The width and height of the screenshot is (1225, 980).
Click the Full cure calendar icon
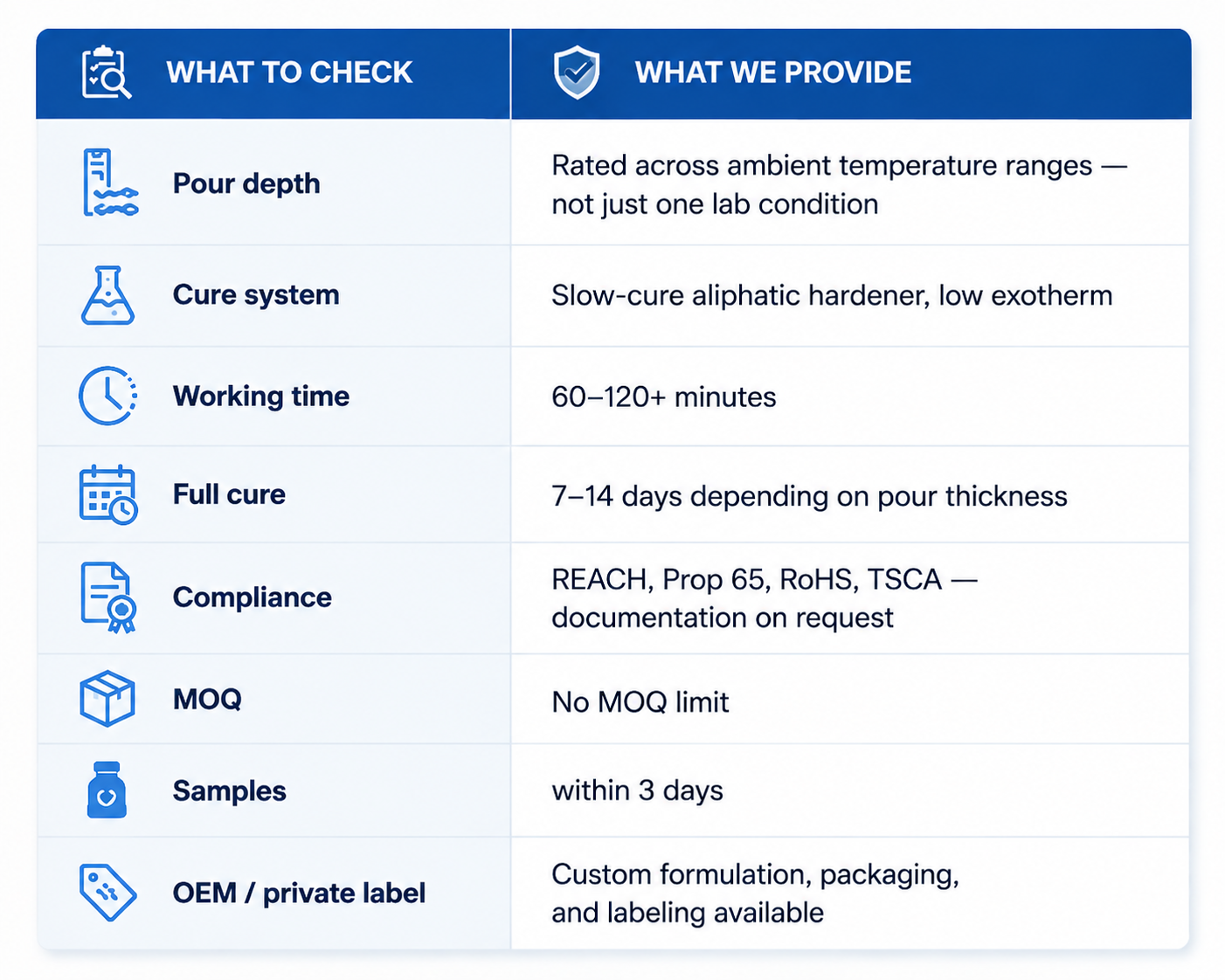pyautogui.click(x=108, y=494)
